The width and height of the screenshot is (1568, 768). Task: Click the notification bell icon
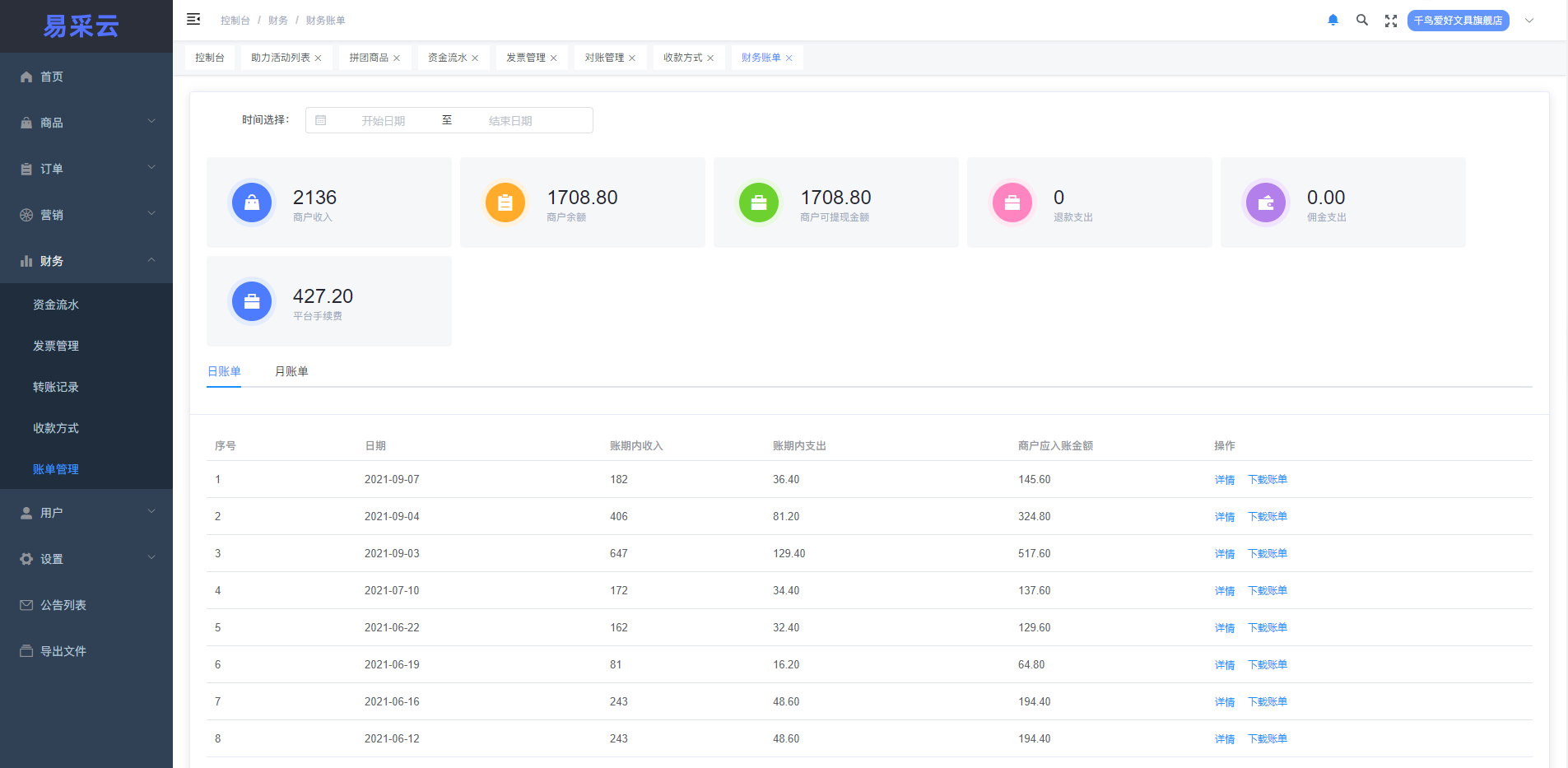coord(1333,21)
